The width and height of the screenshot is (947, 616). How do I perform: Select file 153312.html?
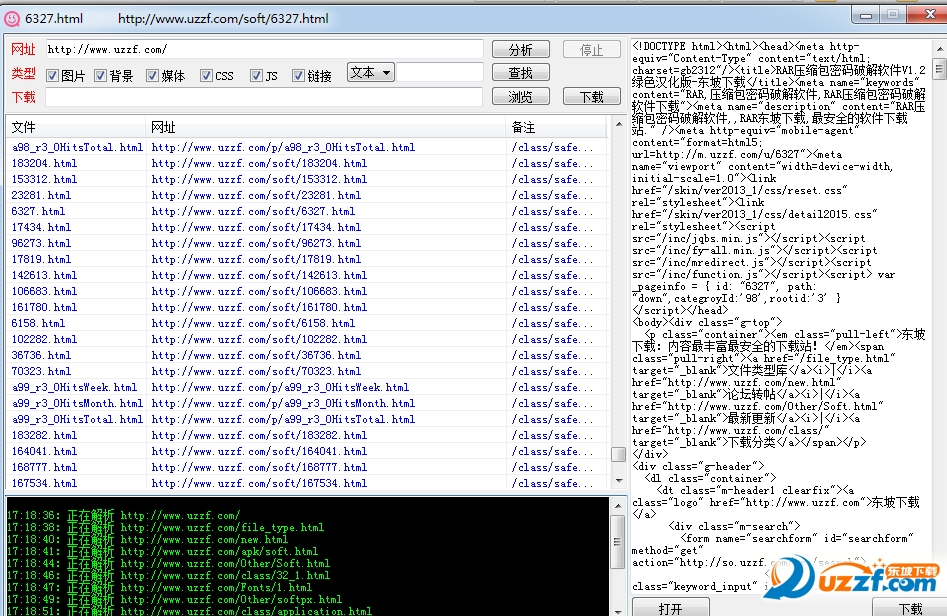[x=44, y=179]
